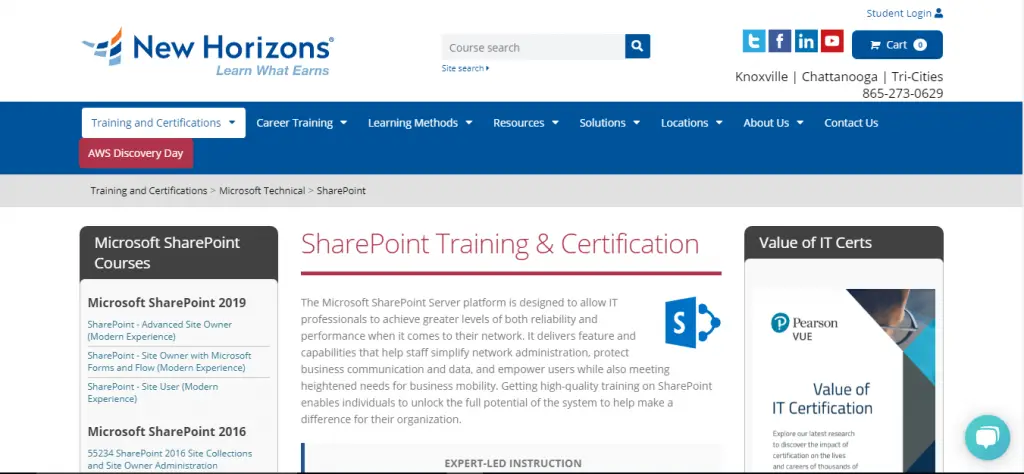Open the Contact Us page
The height and width of the screenshot is (474, 1024).
(851, 123)
